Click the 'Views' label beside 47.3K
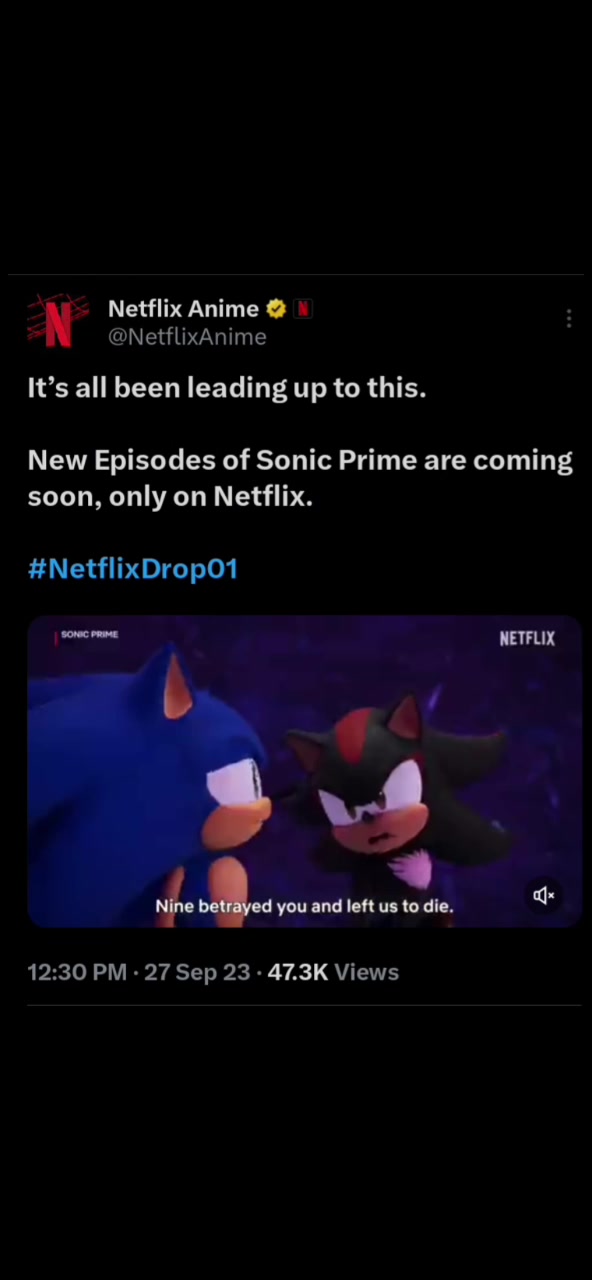This screenshot has height=1280, width=592. 366,972
